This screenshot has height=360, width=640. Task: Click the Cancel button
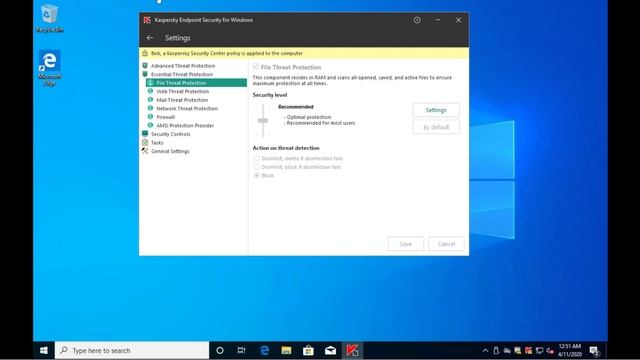point(446,244)
